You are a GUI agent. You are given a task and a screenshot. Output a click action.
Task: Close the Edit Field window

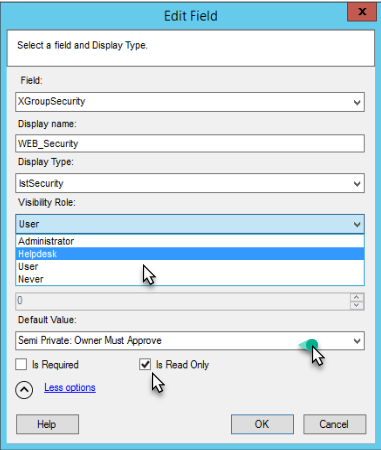click(362, 12)
